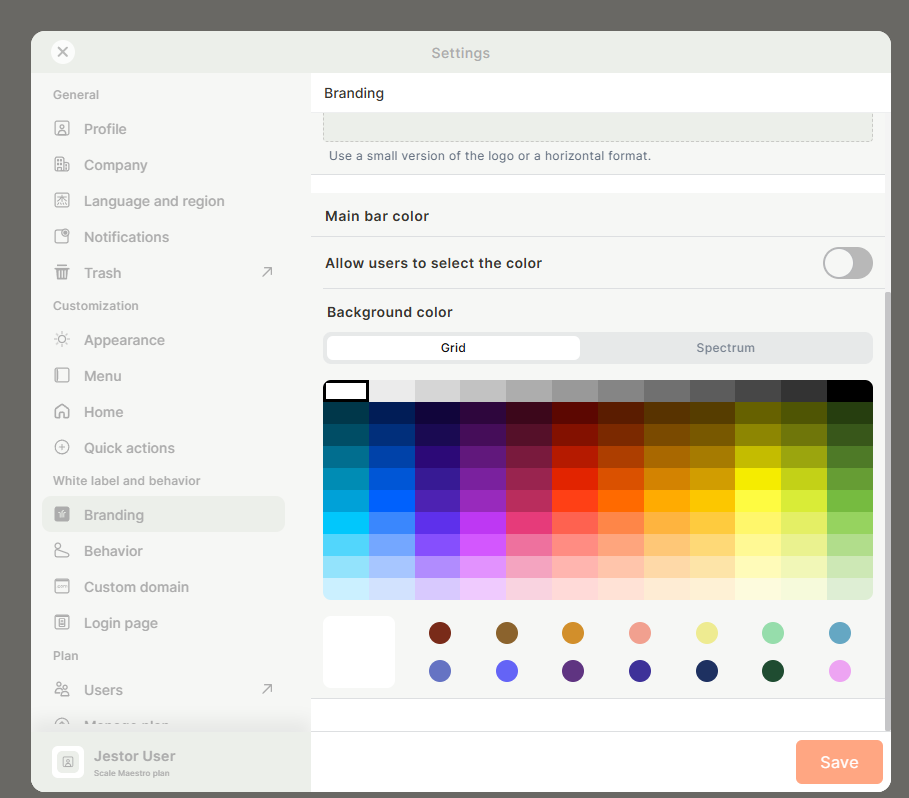
Task: Click the branding panel vertical scrollbar
Action: [x=887, y=510]
